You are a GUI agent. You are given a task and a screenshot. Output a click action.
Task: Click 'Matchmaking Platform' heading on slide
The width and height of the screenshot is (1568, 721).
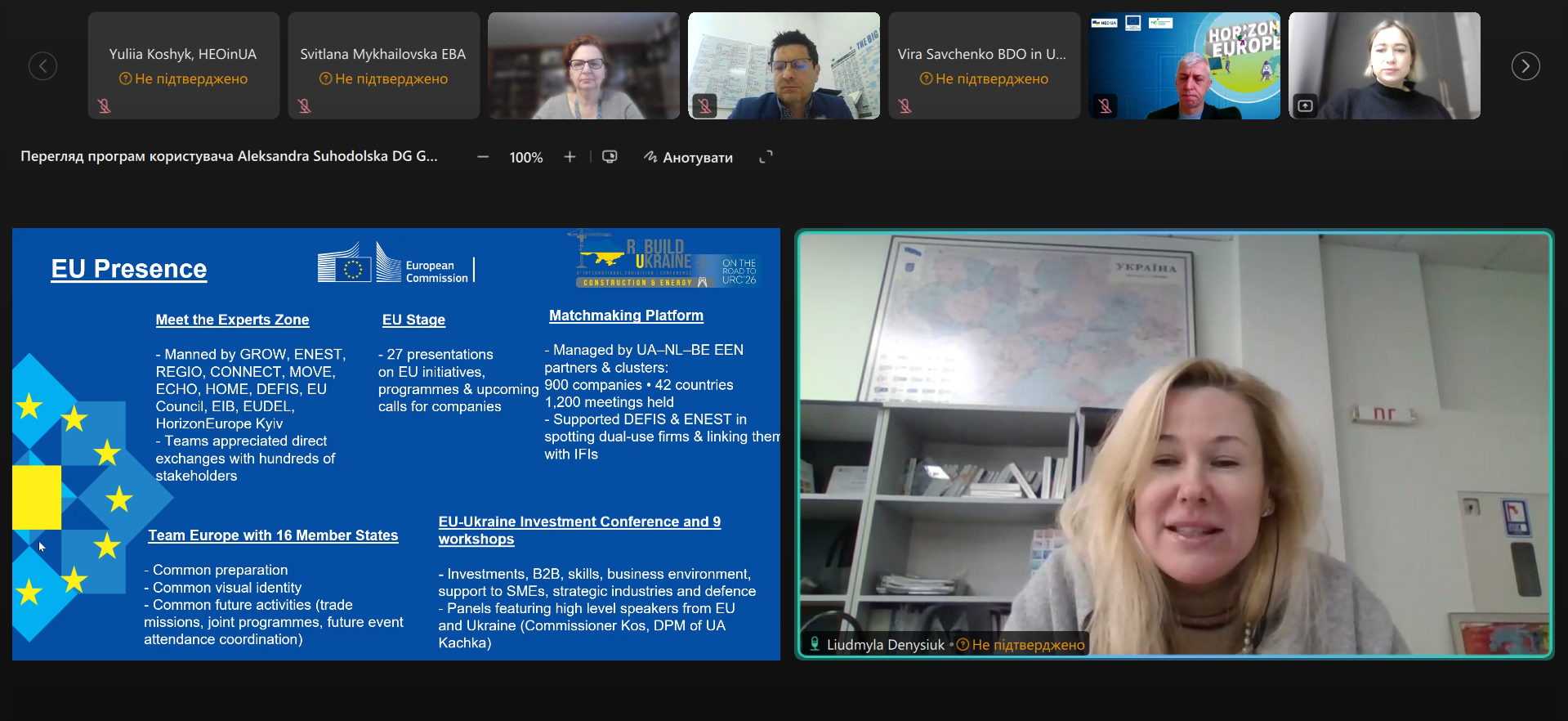(x=626, y=316)
